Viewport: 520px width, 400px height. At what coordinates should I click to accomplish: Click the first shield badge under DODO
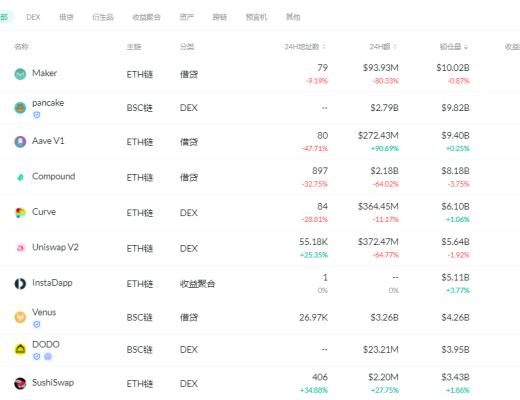pyautogui.click(x=37, y=357)
